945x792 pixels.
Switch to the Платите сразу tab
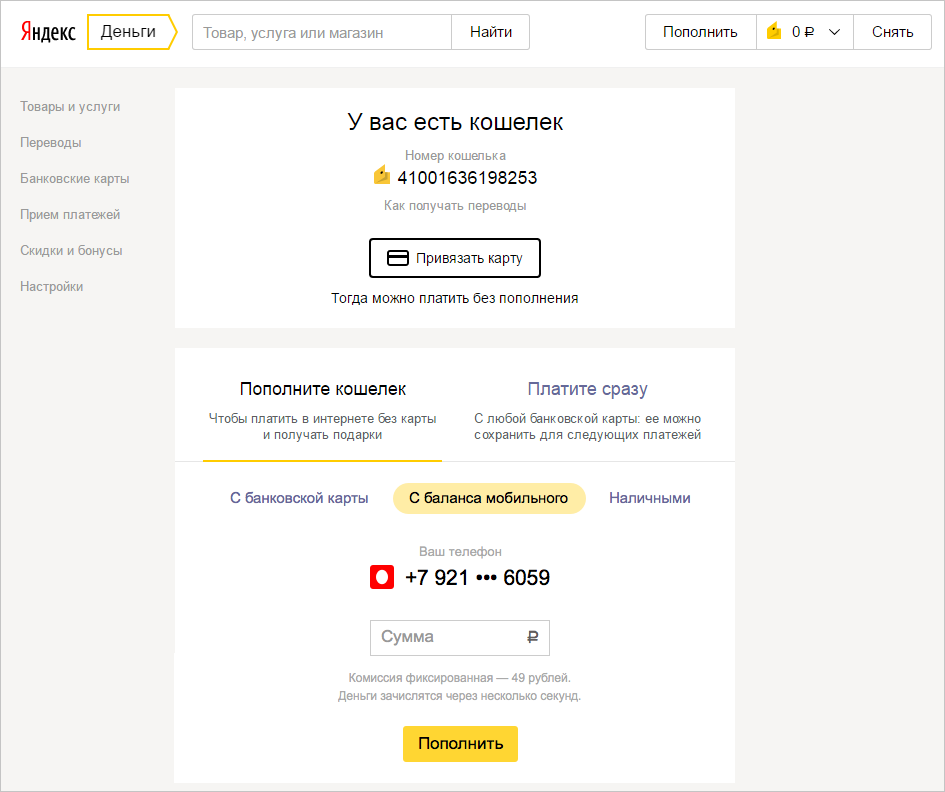pos(587,388)
